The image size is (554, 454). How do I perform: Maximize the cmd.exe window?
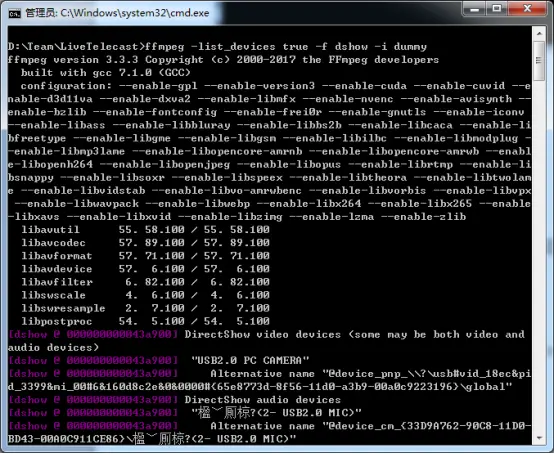(x=497, y=9)
